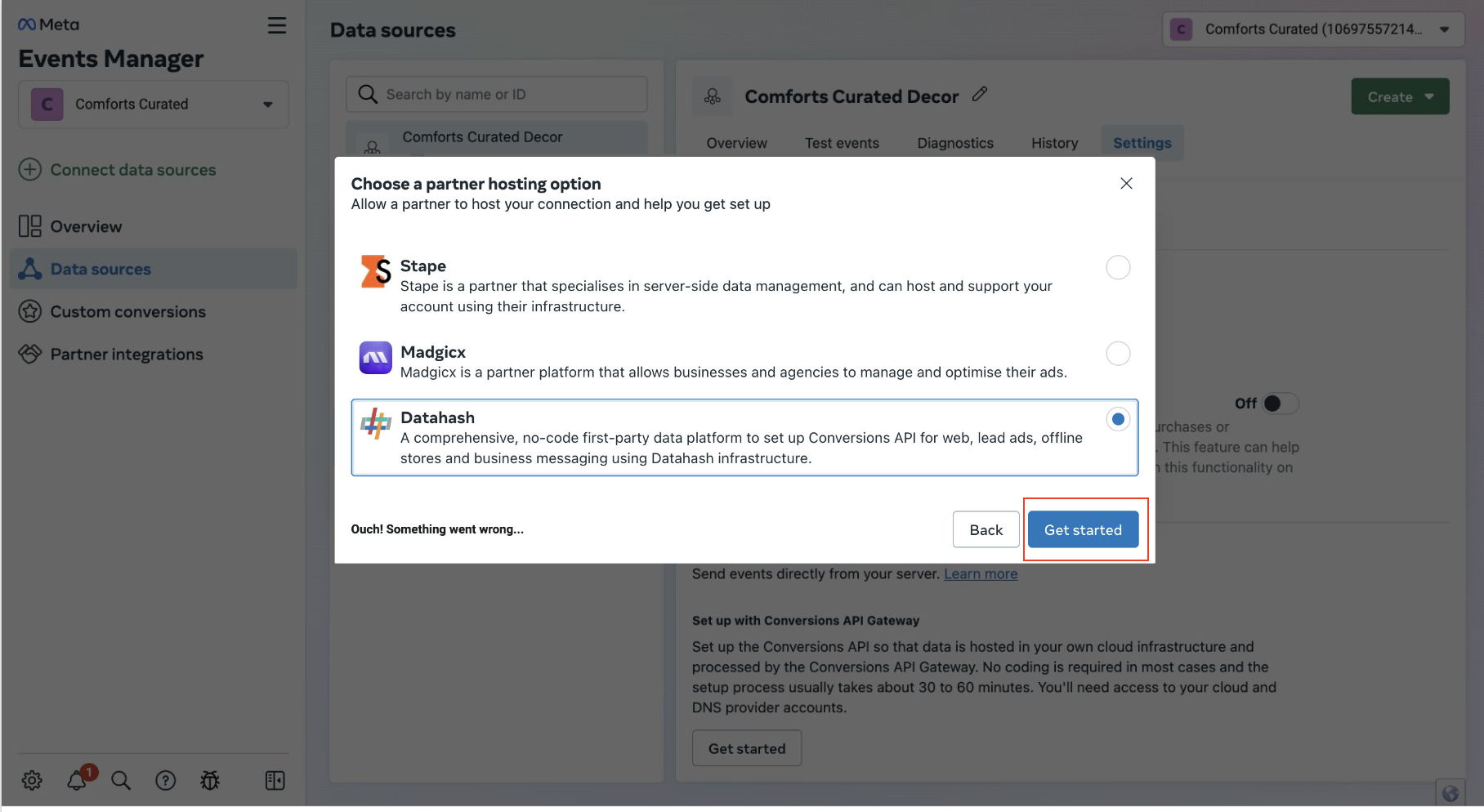This screenshot has width=1484, height=812.
Task: Open the help question mark icon
Action: pos(166,780)
